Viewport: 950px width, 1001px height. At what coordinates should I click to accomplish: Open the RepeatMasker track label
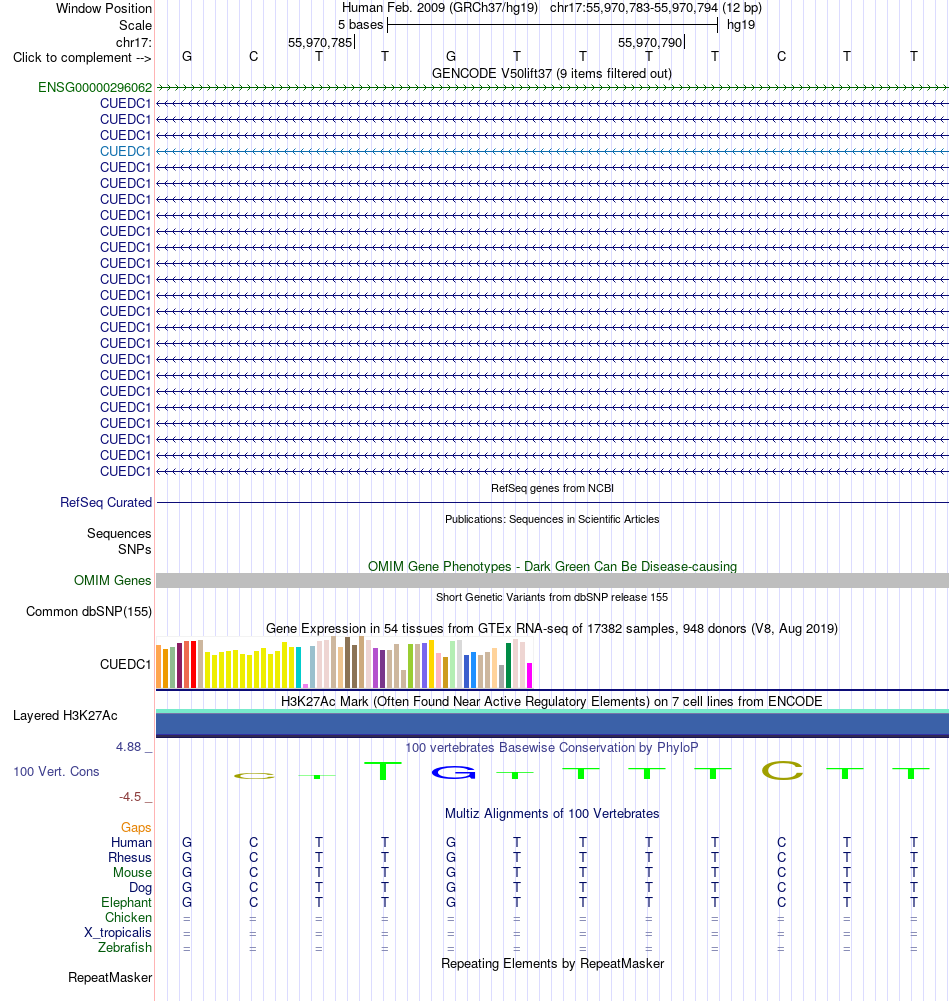(110, 977)
